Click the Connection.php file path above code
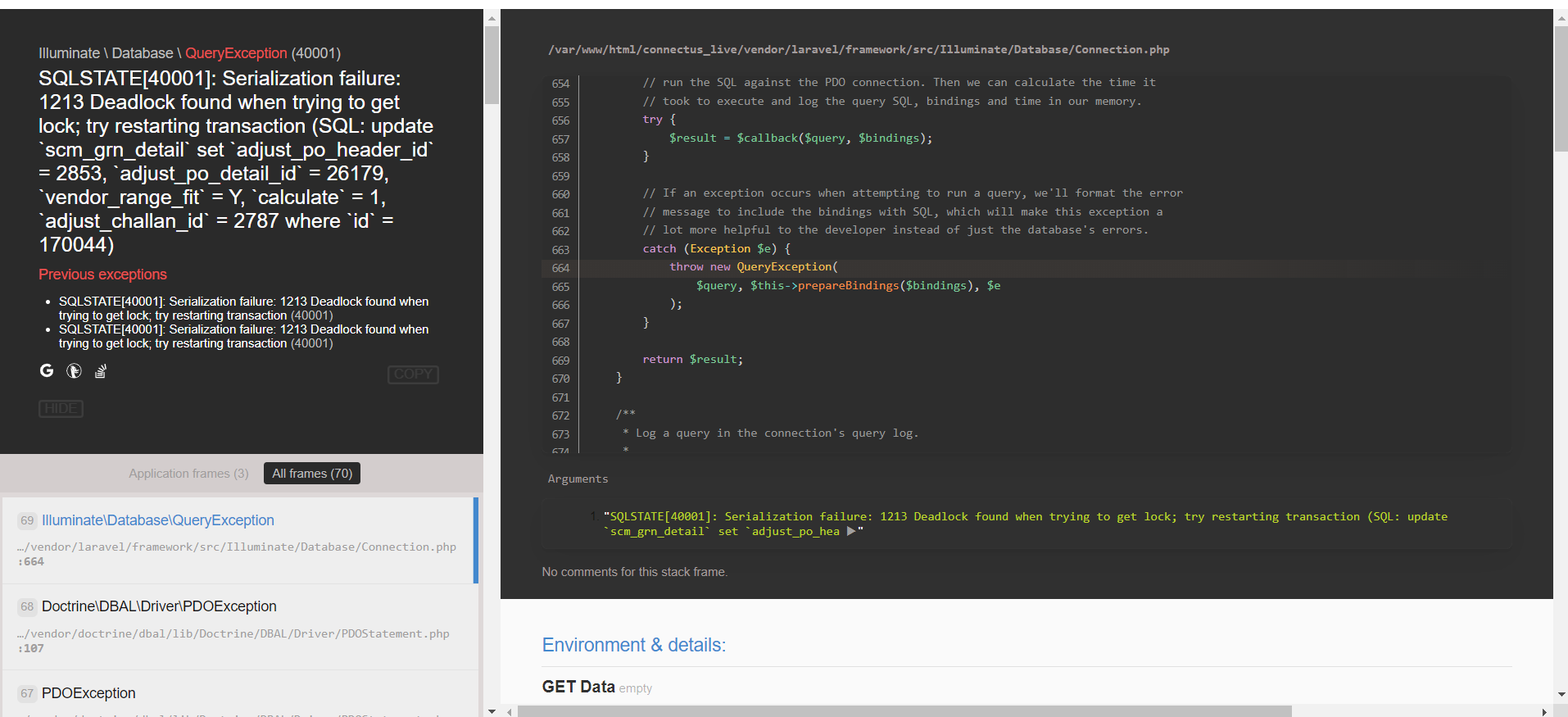Image resolution: width=1568 pixels, height=717 pixels. tap(859, 49)
